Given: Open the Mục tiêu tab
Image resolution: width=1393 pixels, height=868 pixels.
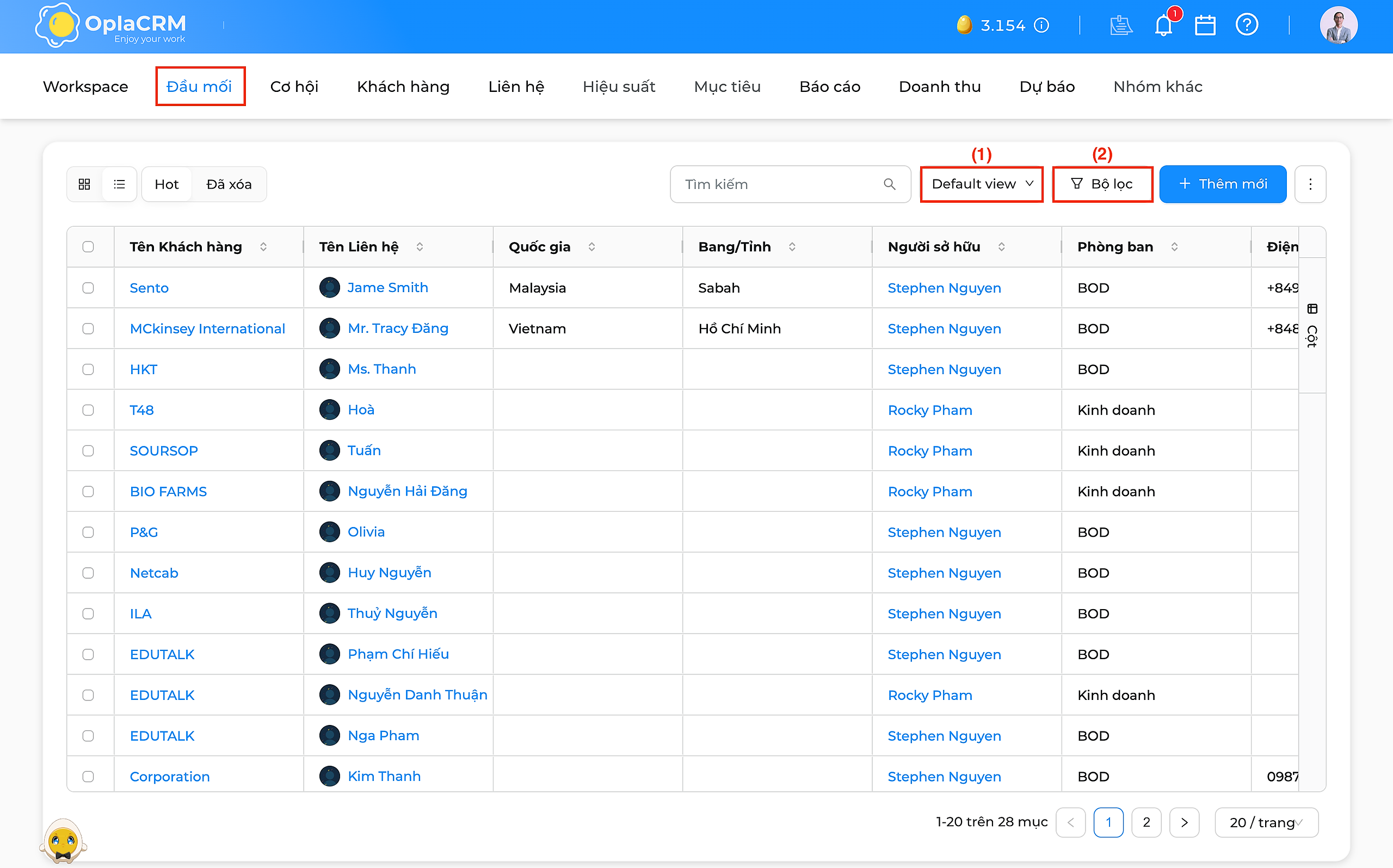Looking at the screenshot, I should tap(727, 86).
